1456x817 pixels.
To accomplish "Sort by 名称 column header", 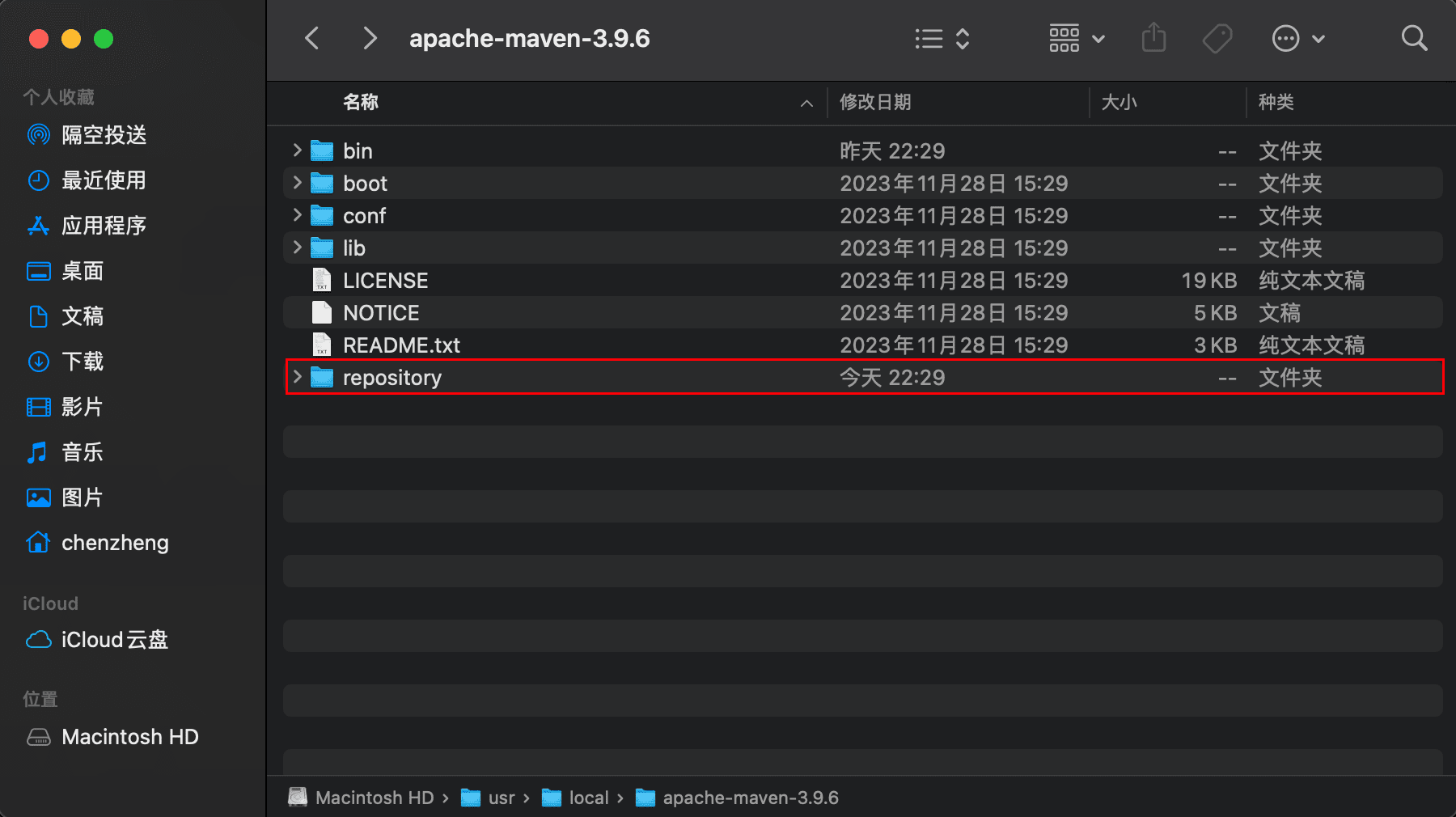I will click(x=361, y=102).
